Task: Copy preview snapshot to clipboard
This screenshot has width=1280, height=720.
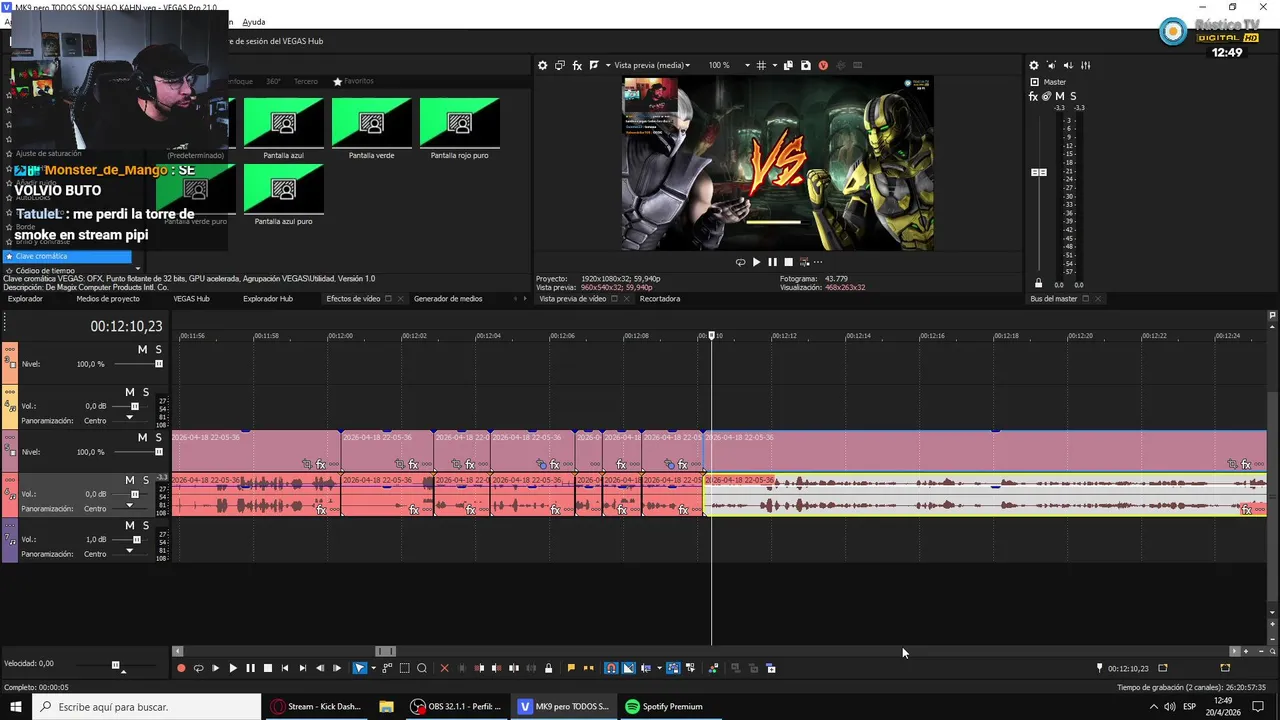Action: point(788,65)
